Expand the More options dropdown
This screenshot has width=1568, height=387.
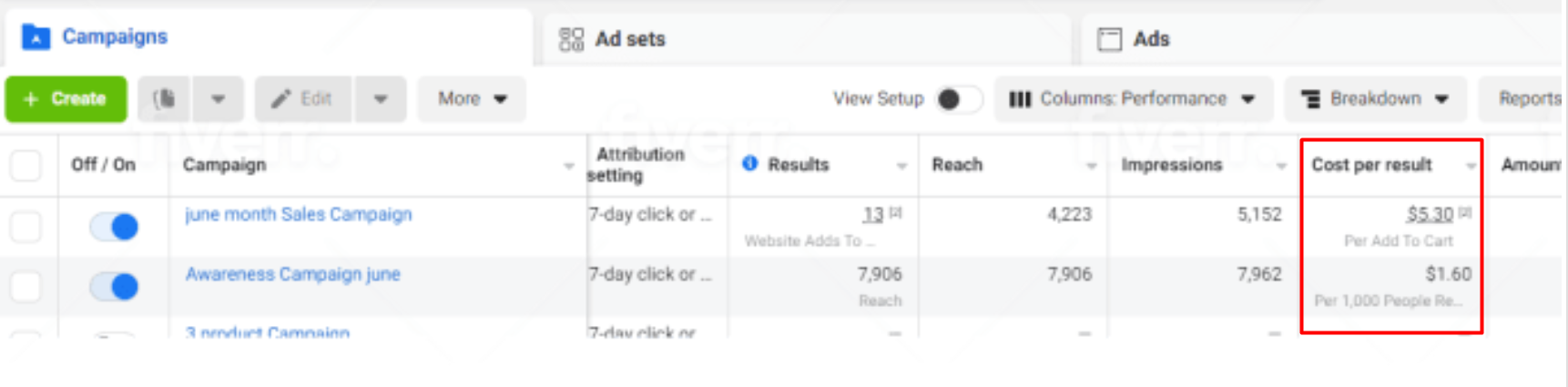click(x=471, y=98)
